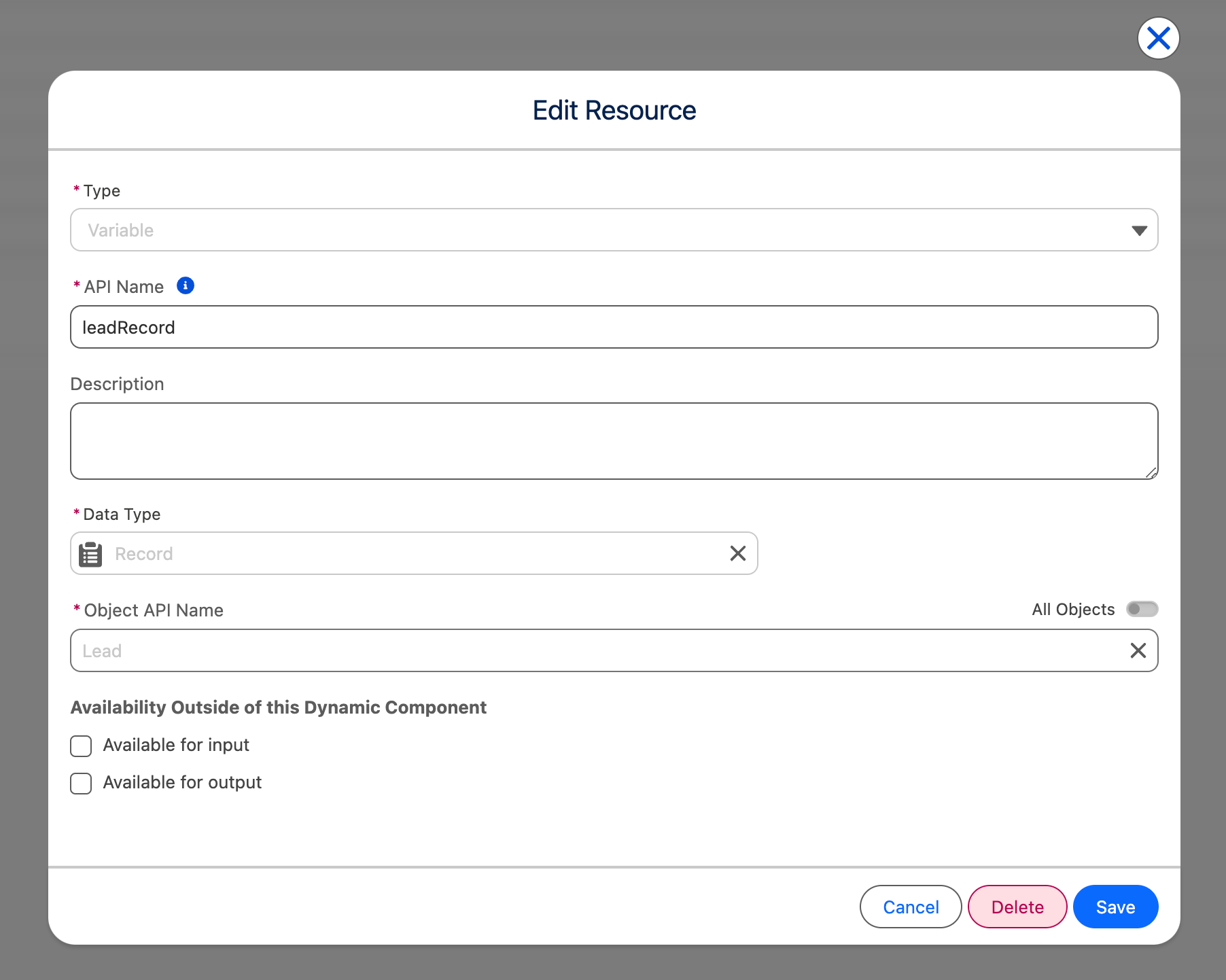The width and height of the screenshot is (1226, 980).
Task: Click the Availability Outside of this Dynamic Component heading
Action: [279, 707]
